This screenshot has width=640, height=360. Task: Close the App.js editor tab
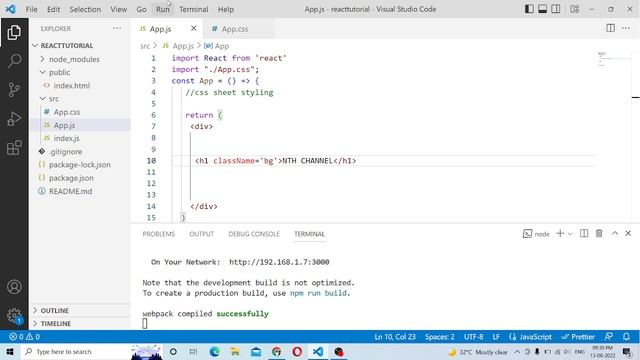193,28
